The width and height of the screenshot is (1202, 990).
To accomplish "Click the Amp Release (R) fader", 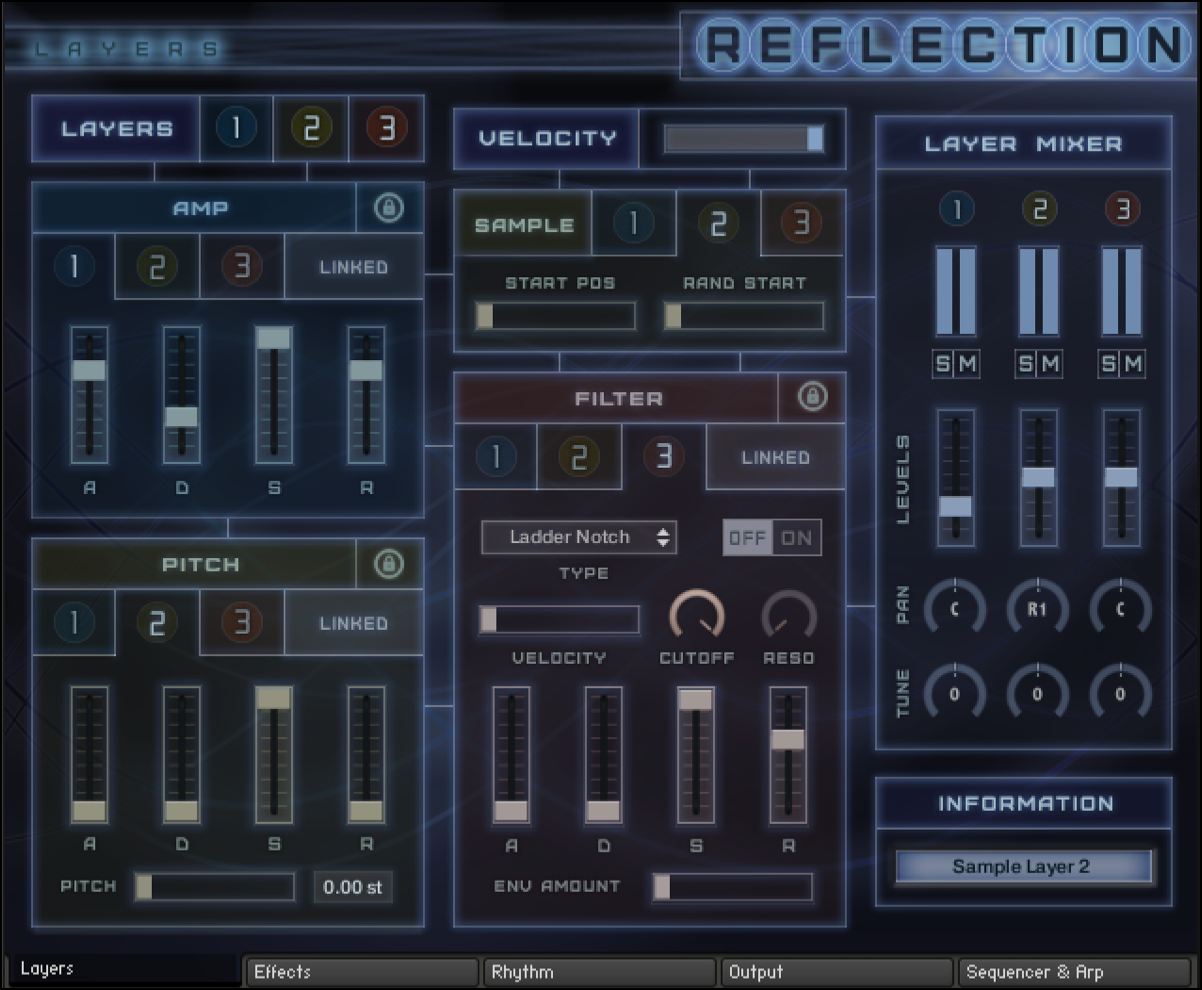I will click(366, 394).
